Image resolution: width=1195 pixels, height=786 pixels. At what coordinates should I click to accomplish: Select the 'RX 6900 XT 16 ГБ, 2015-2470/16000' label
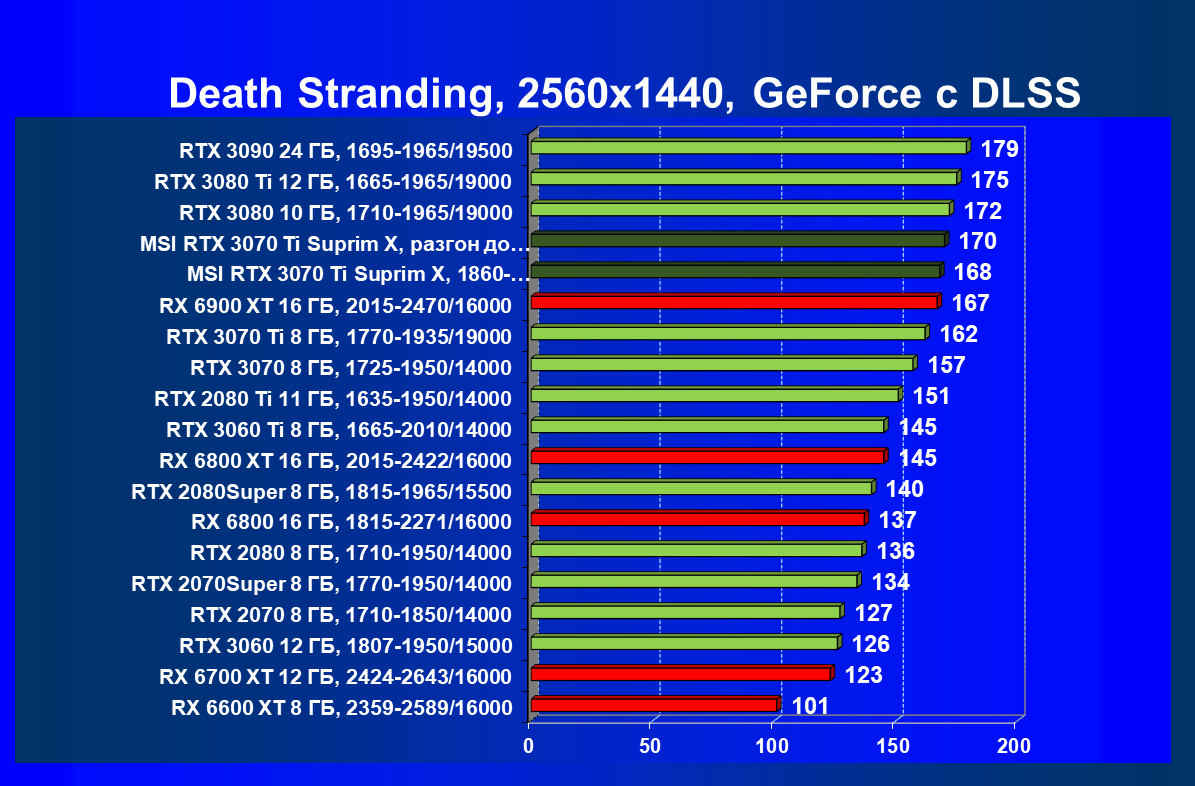(335, 306)
